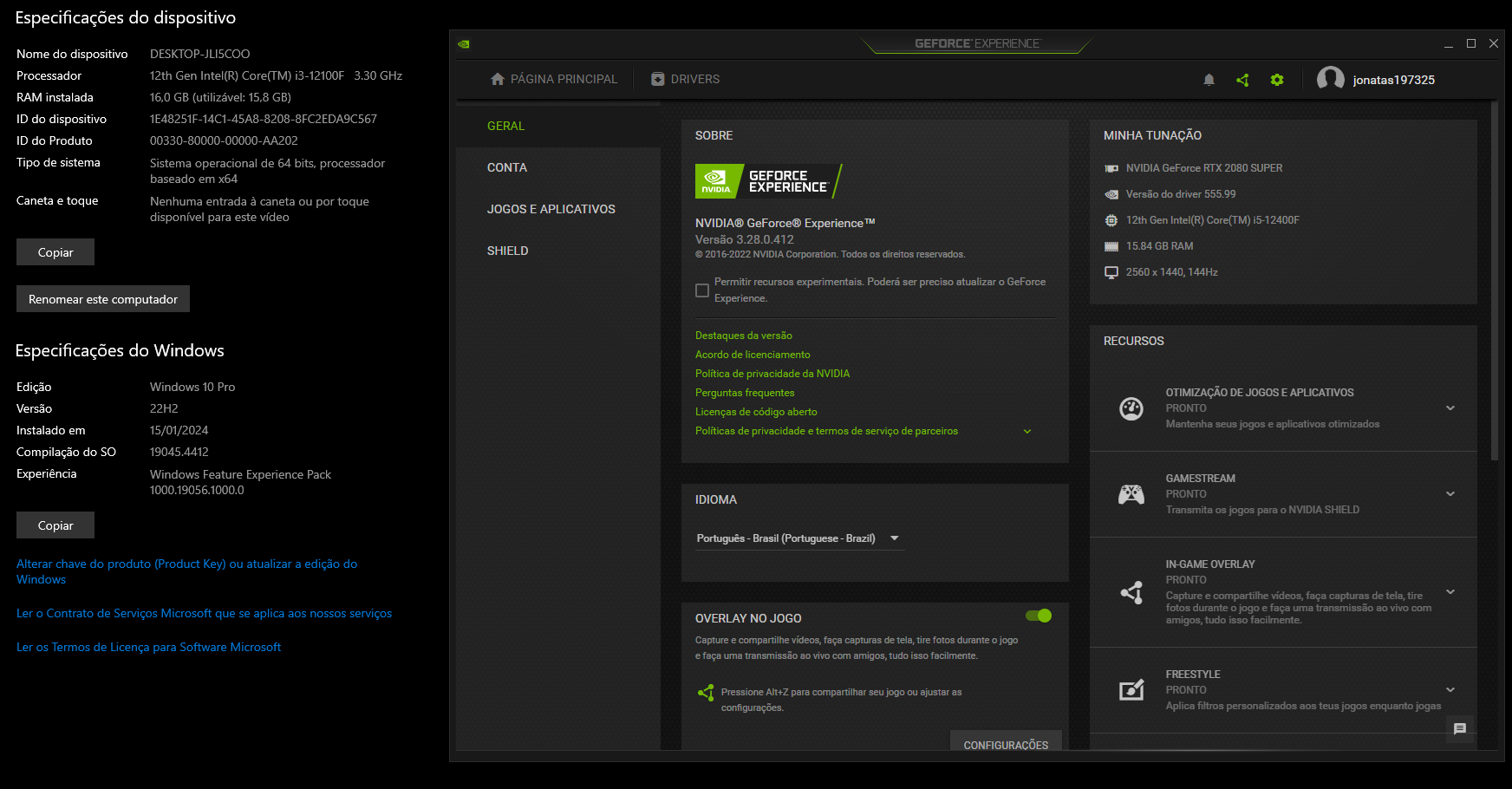Open Shield settings section
Viewport: 1512px width, 789px height.
point(559,251)
